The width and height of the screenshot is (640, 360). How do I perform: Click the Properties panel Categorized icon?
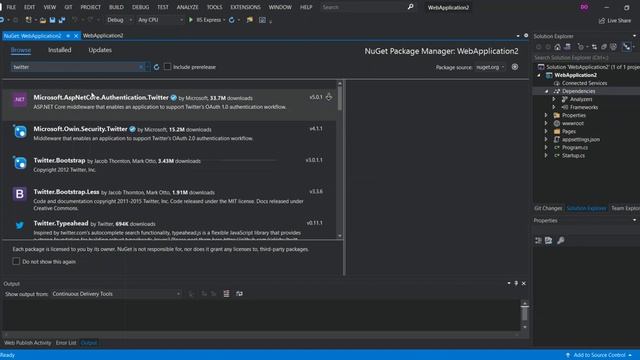point(538,240)
